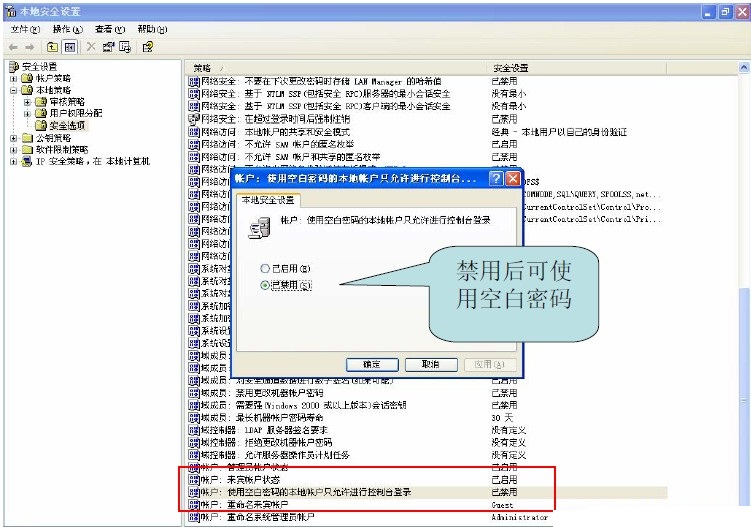The width and height of the screenshot is (751, 527).
Task: Click the Export list toolbar icon
Action: tap(125, 46)
